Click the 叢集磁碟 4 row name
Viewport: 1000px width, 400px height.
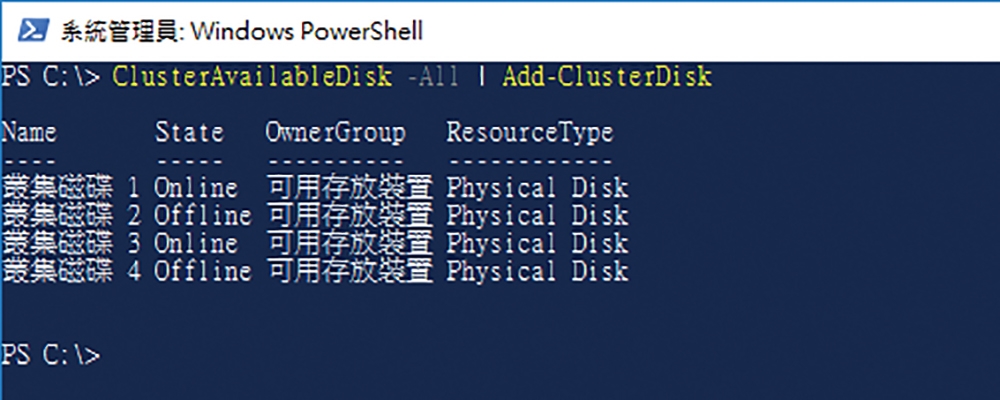(x=71, y=272)
